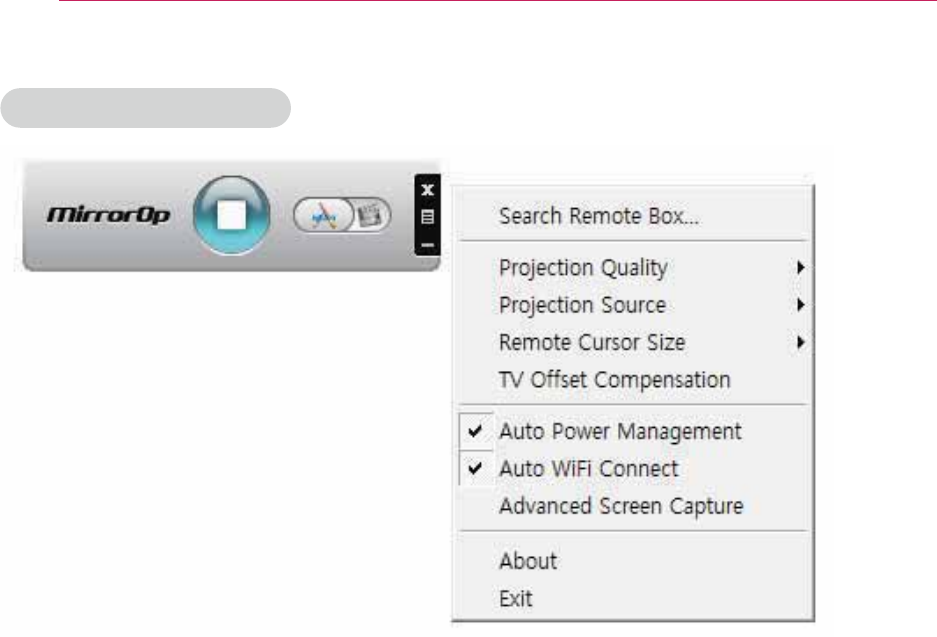
Task: Close the MirrorOp toolbar with the X
Action: pos(427,189)
